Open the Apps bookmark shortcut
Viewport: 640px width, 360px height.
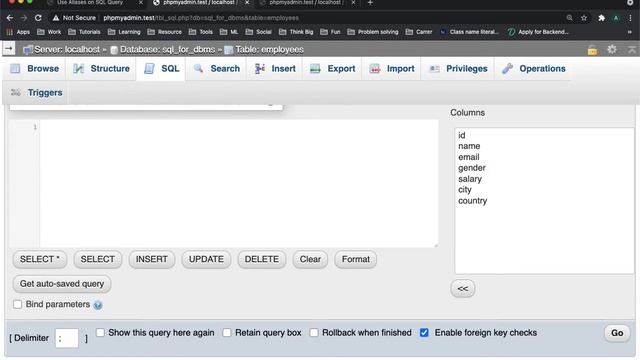18,32
